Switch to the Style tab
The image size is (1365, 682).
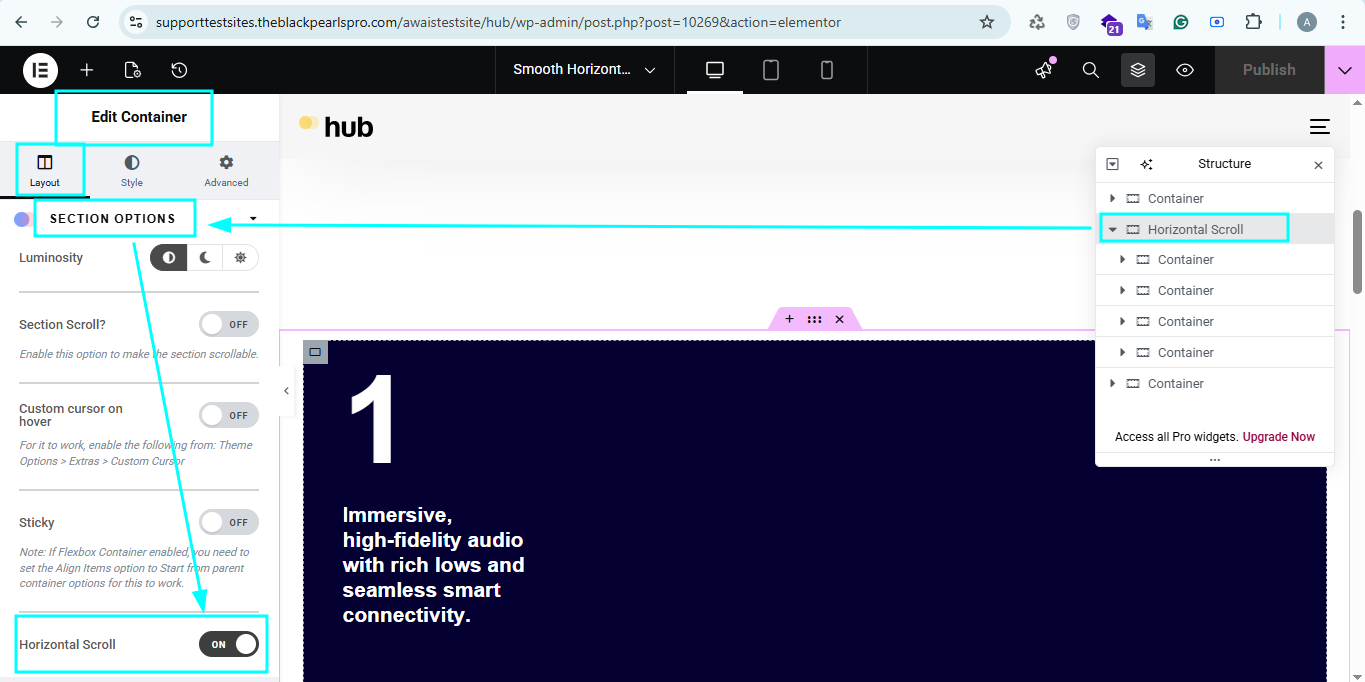coord(132,170)
